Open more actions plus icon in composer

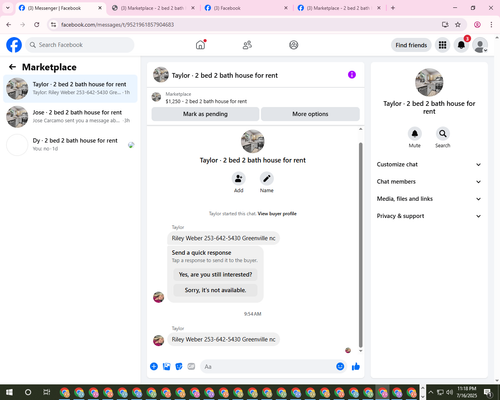pyautogui.click(x=154, y=367)
